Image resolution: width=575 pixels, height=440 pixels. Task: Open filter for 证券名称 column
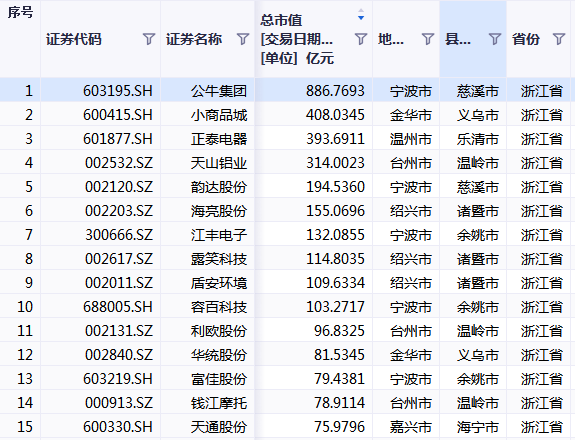(x=243, y=39)
